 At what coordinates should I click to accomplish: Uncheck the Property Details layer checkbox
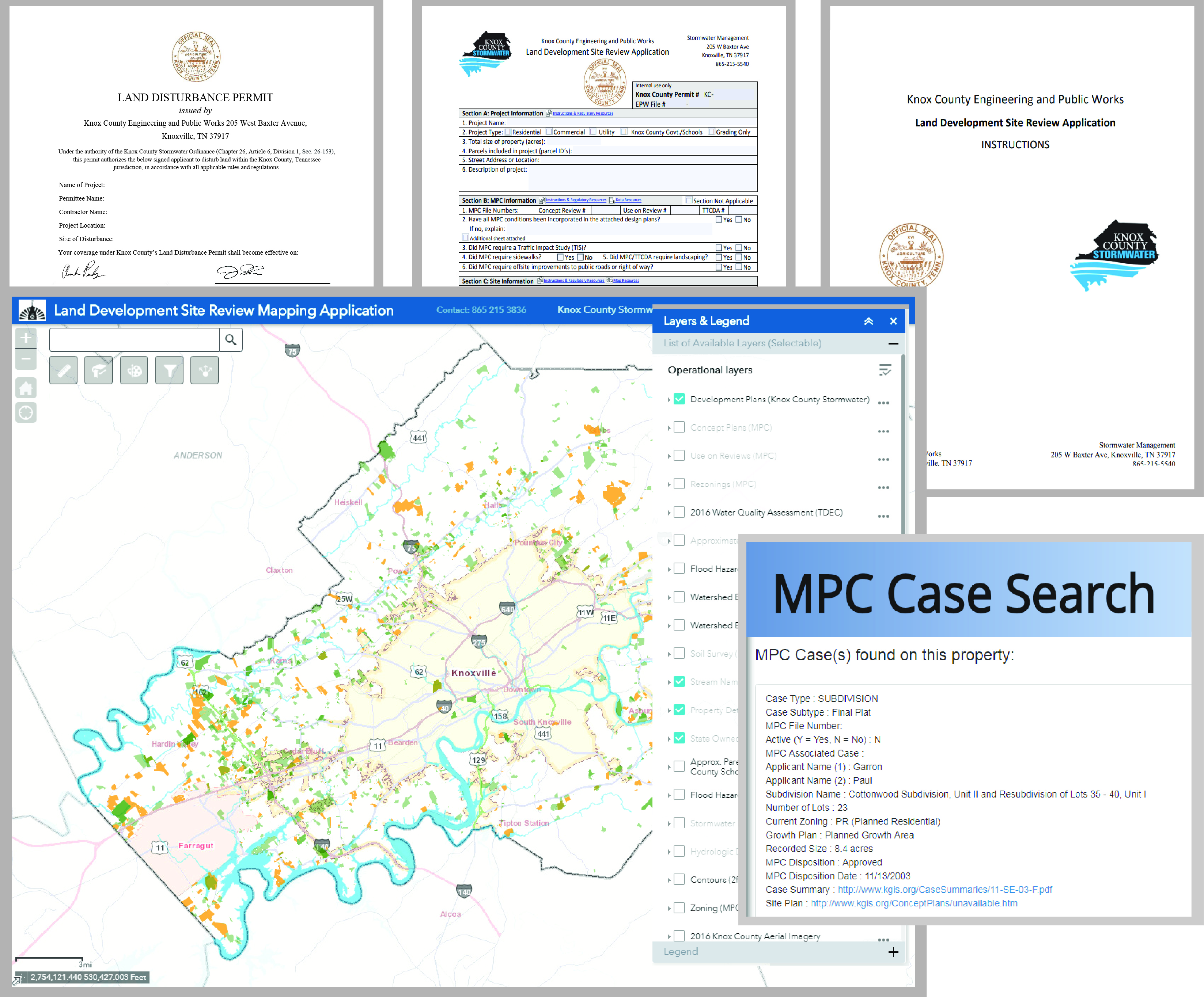(x=679, y=710)
